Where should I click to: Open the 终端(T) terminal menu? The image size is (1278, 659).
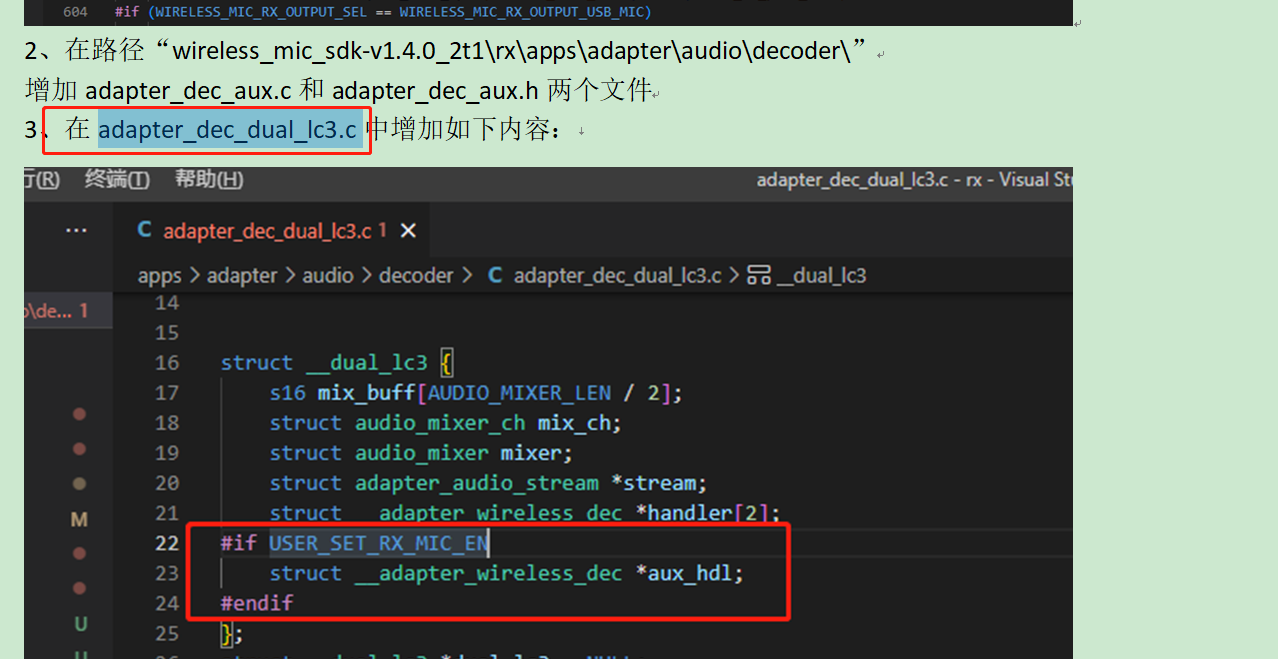tap(117, 180)
